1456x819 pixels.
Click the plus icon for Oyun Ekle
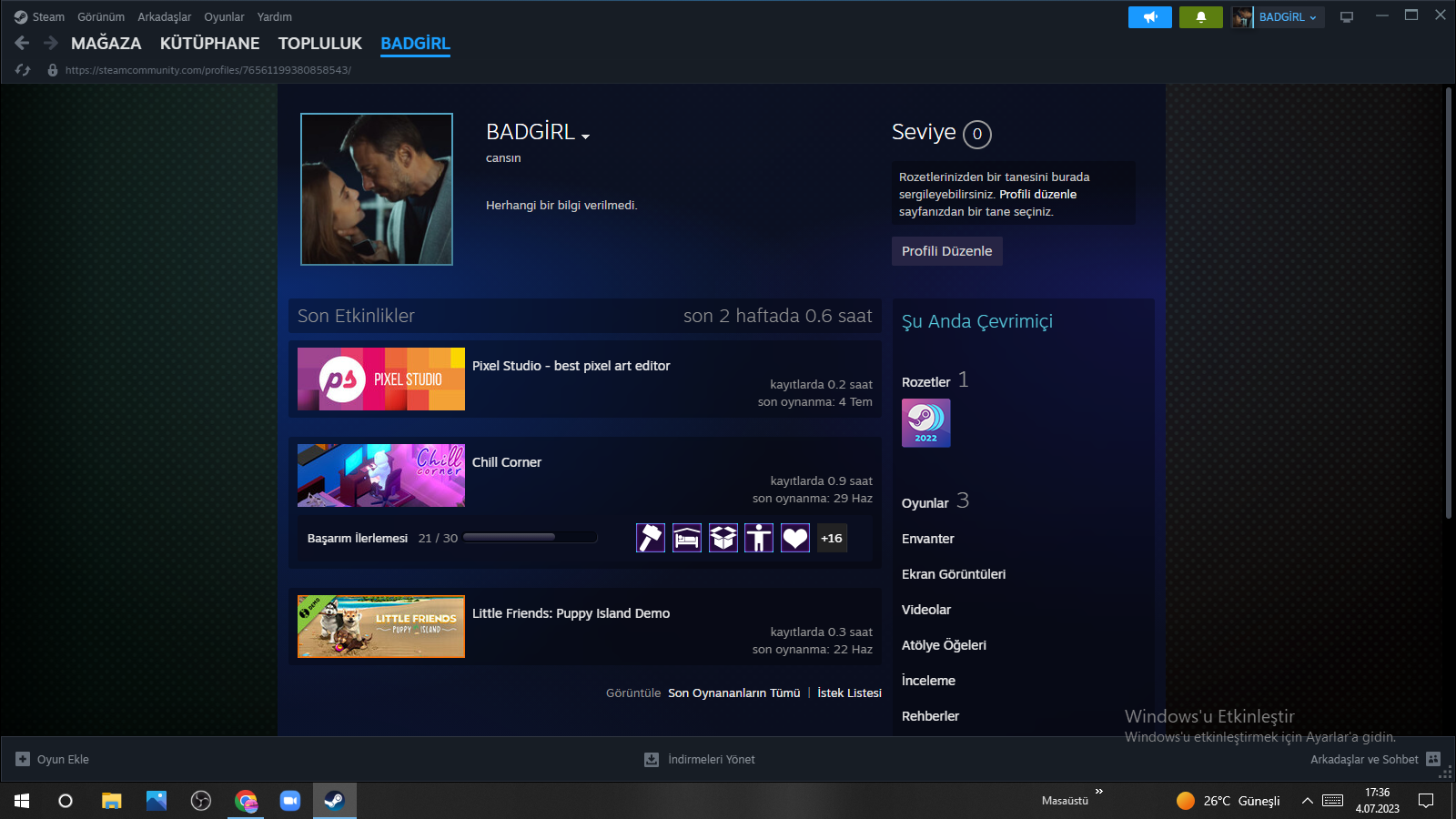[x=23, y=759]
